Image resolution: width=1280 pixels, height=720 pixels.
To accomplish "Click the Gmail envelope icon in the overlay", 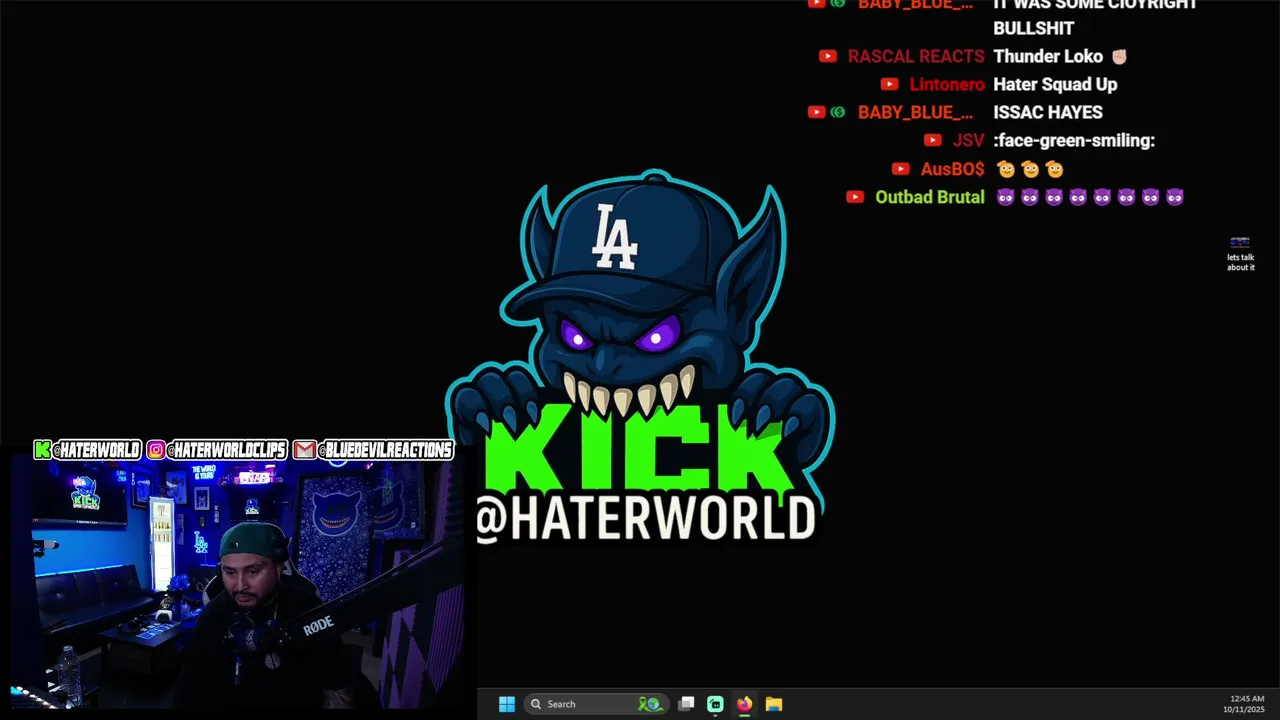I will pos(304,450).
